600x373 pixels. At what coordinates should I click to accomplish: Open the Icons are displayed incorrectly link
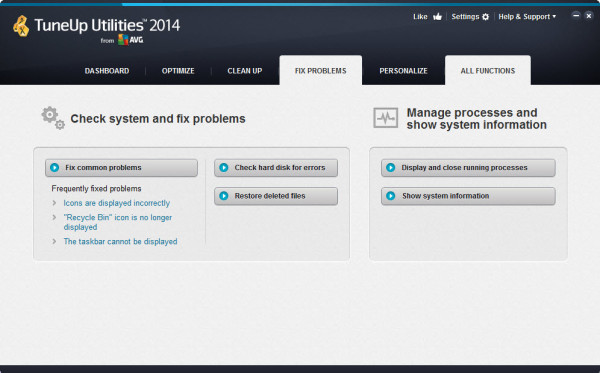[117, 203]
